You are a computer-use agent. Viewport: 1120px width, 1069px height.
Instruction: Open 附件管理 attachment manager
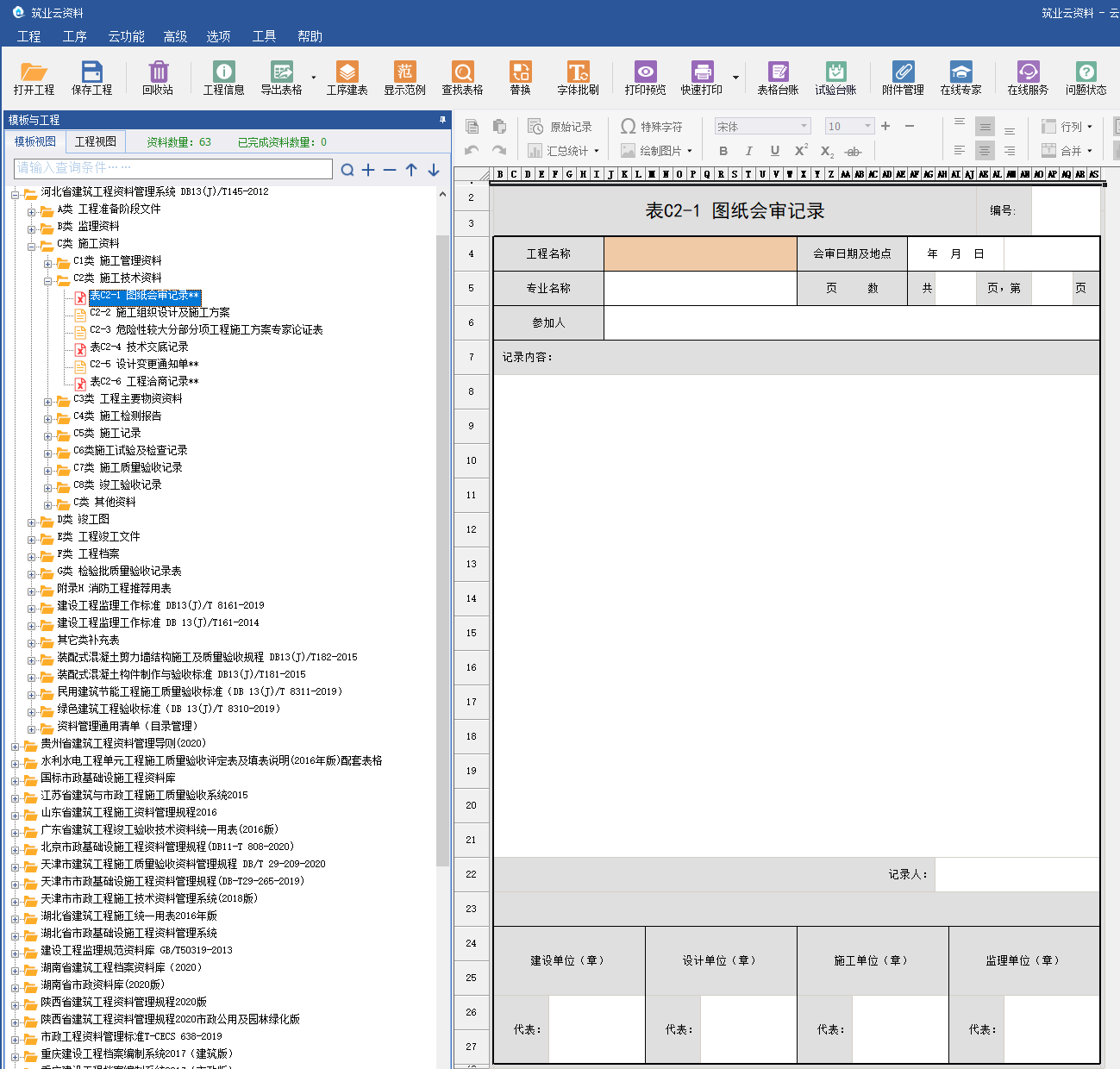coord(903,78)
